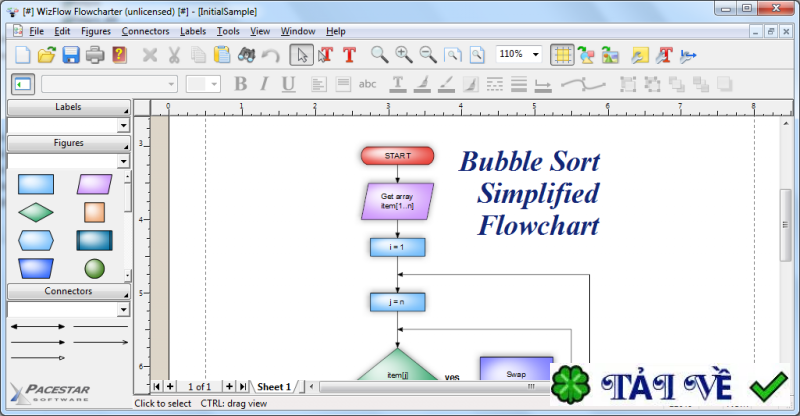Select the 'Get array item[1..n]' shape

coord(397,201)
